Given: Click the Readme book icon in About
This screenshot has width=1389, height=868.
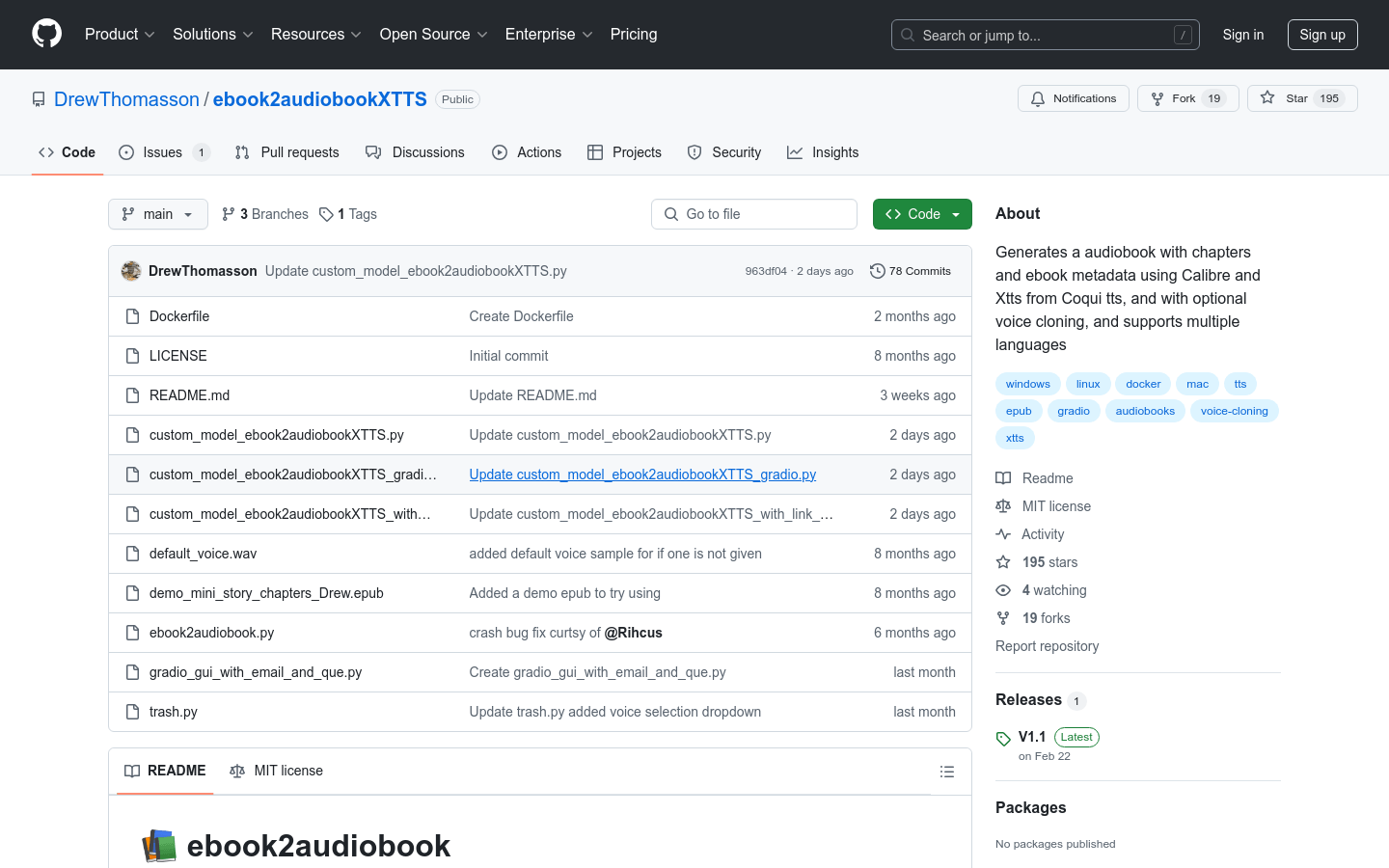Looking at the screenshot, I should pos(1003,478).
